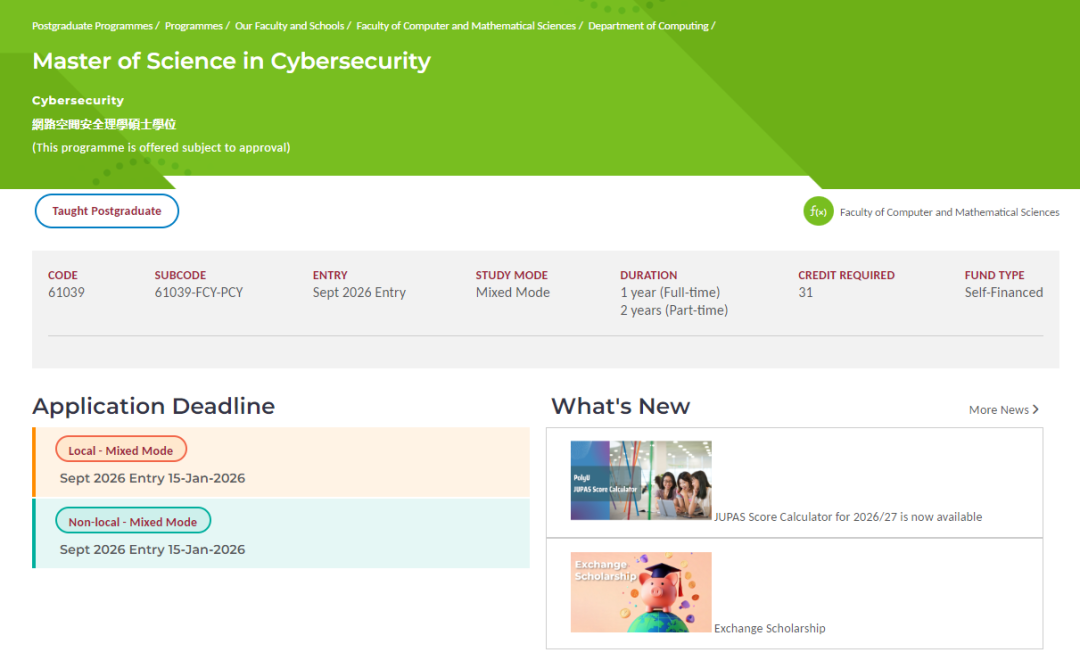Click the subcode 61039-FCY-PCY value
Screen dimensions: 1080x669
199,292
